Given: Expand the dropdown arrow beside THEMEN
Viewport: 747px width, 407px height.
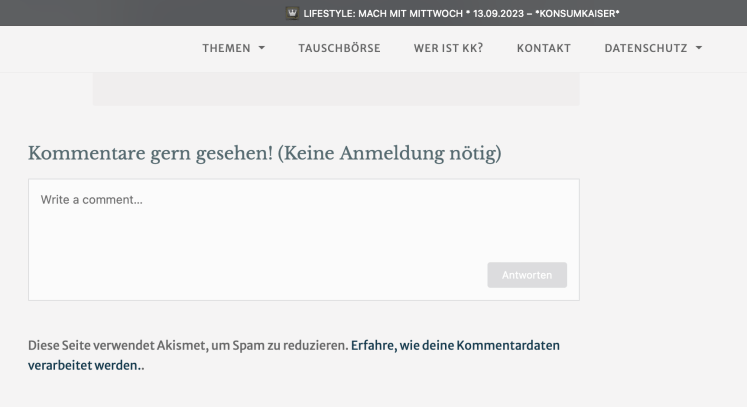Looking at the screenshot, I should click(x=262, y=48).
